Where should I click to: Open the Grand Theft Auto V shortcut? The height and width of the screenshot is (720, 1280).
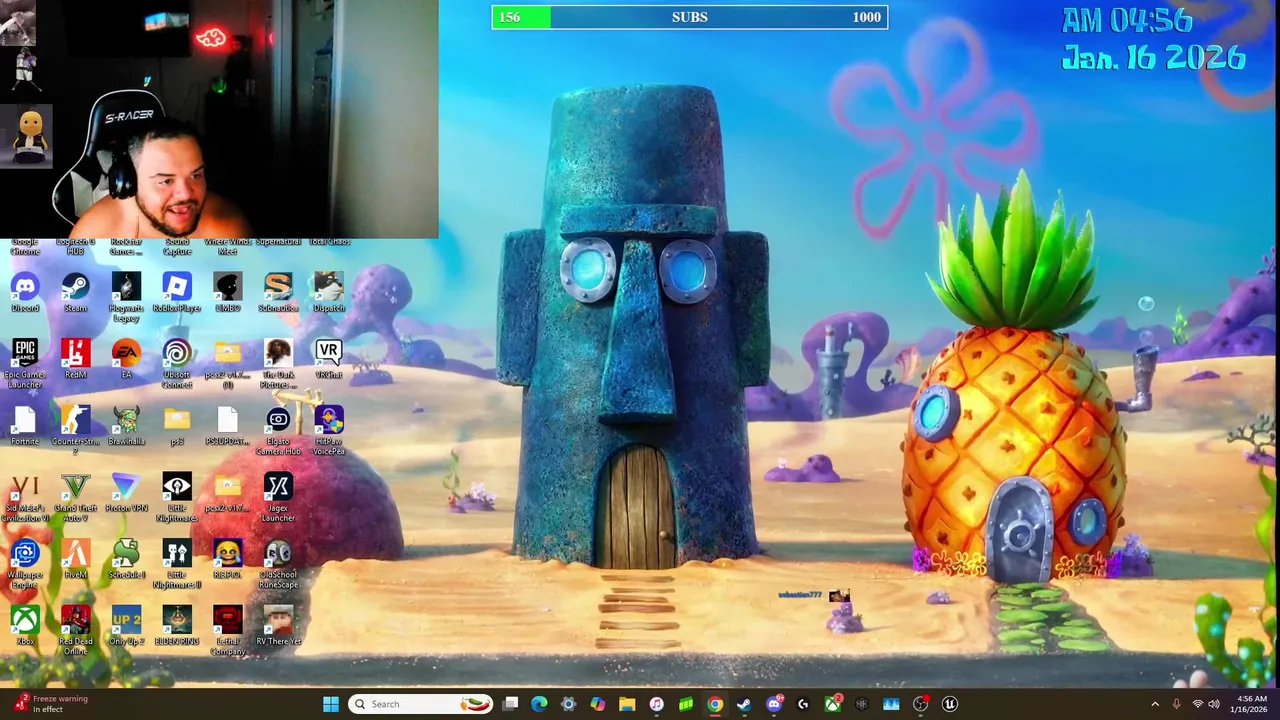tap(76, 499)
